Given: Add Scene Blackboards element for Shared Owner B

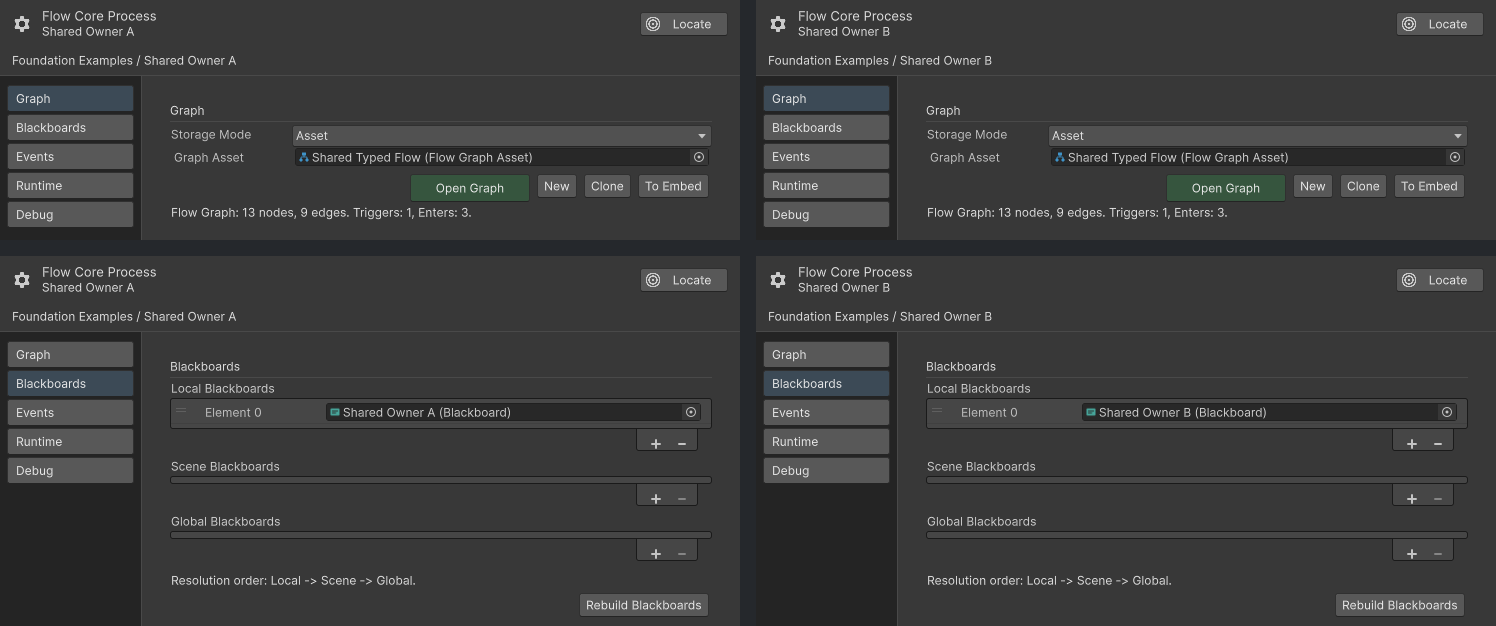Looking at the screenshot, I should tap(1412, 498).
